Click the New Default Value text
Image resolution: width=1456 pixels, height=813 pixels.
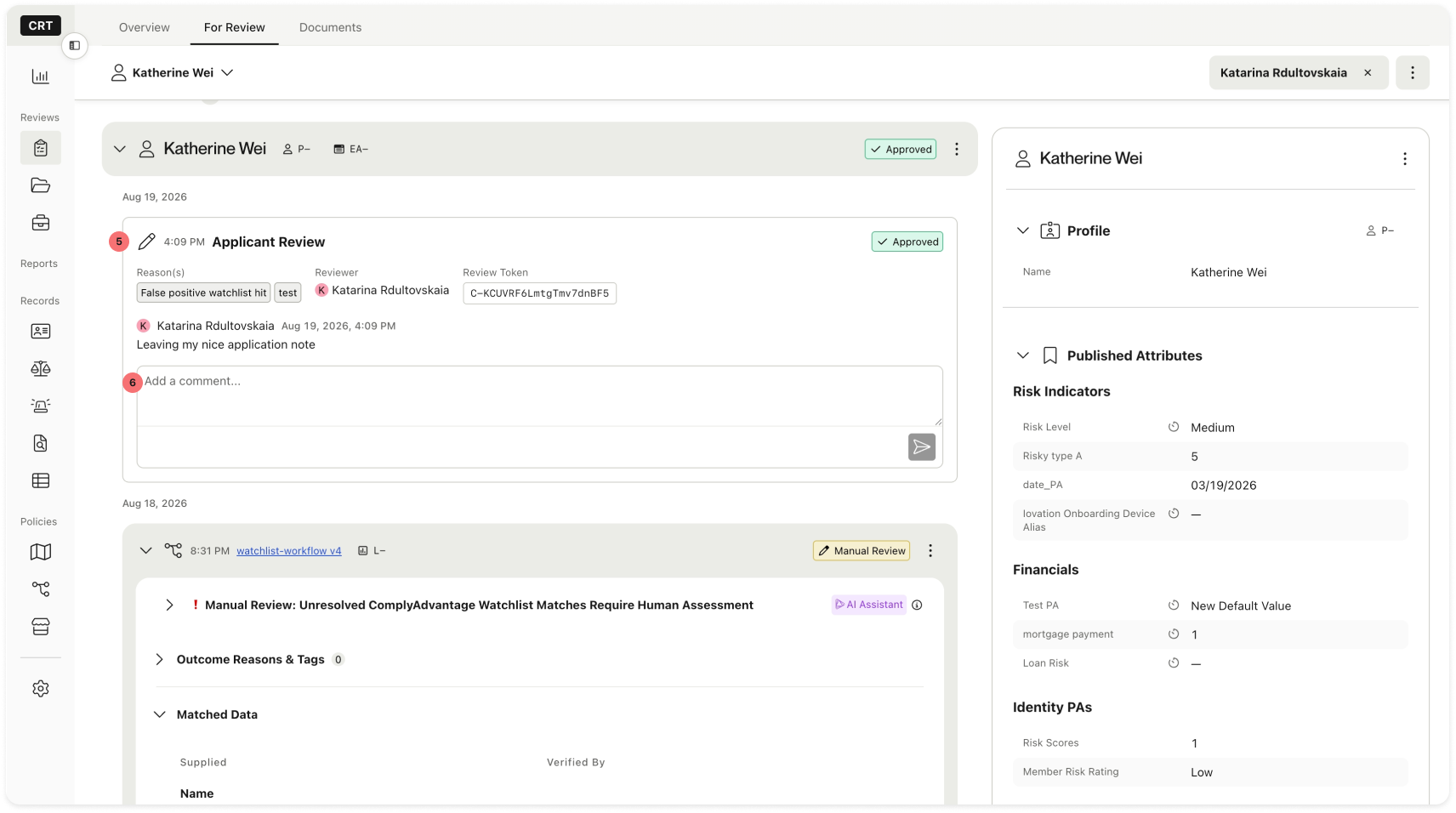(1240, 606)
